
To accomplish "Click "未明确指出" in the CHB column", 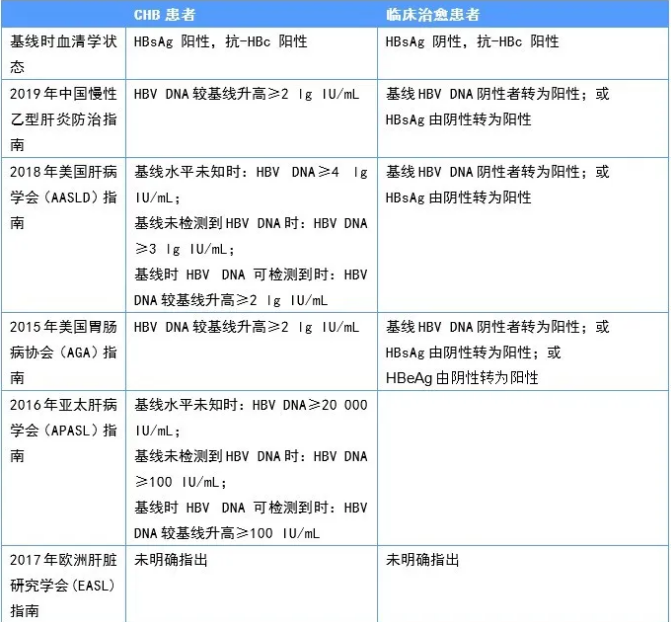I will coord(171,560).
